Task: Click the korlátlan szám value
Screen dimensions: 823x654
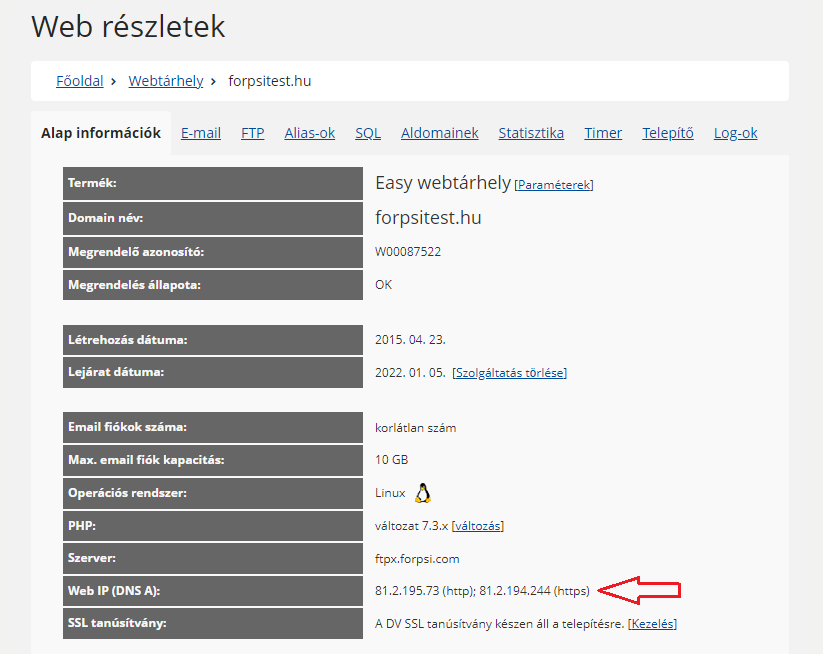Action: 416,428
